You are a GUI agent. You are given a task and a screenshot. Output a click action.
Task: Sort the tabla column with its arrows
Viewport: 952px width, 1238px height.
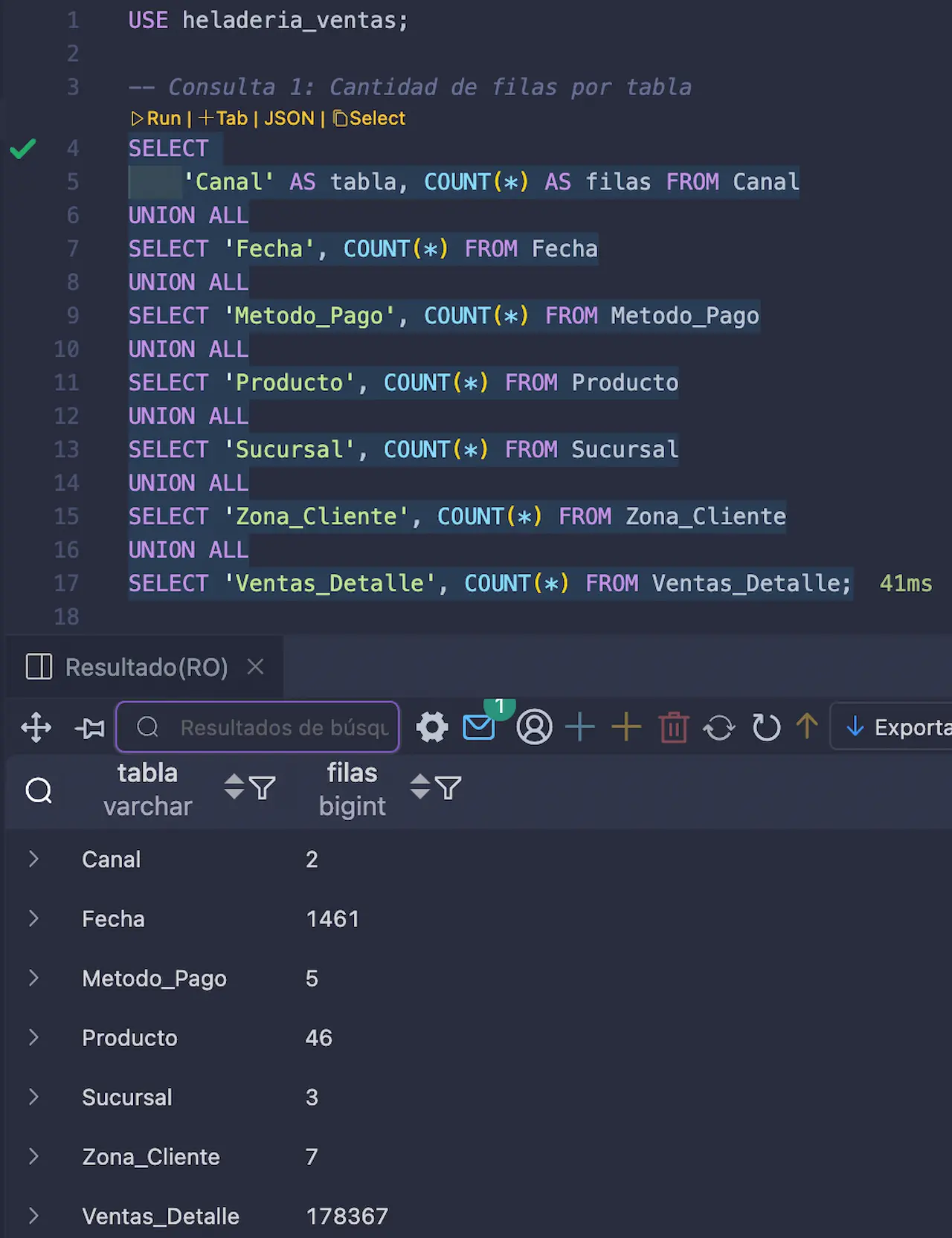pos(234,787)
